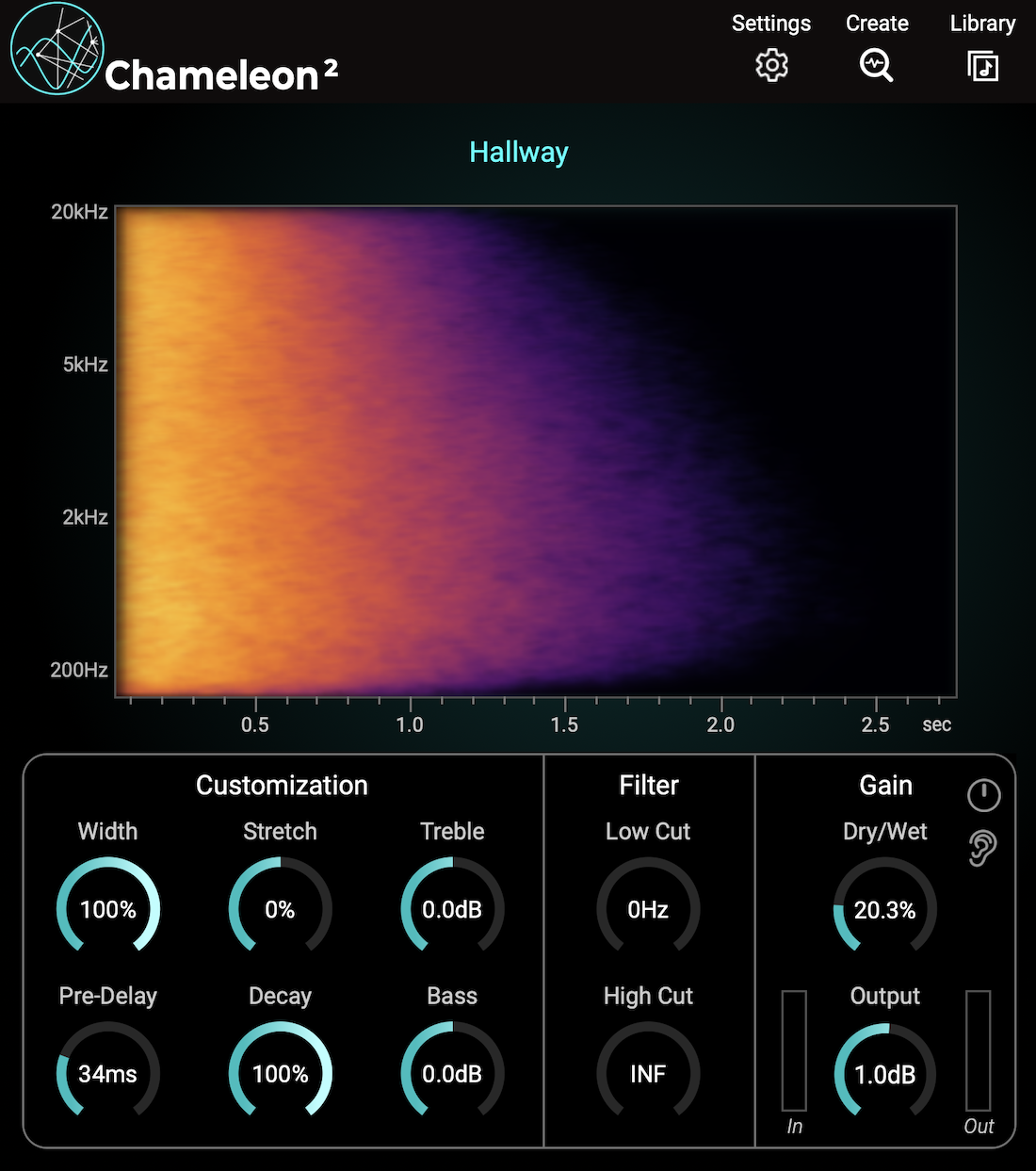This screenshot has height=1171, width=1036.
Task: Click the Width knob
Action: click(108, 908)
